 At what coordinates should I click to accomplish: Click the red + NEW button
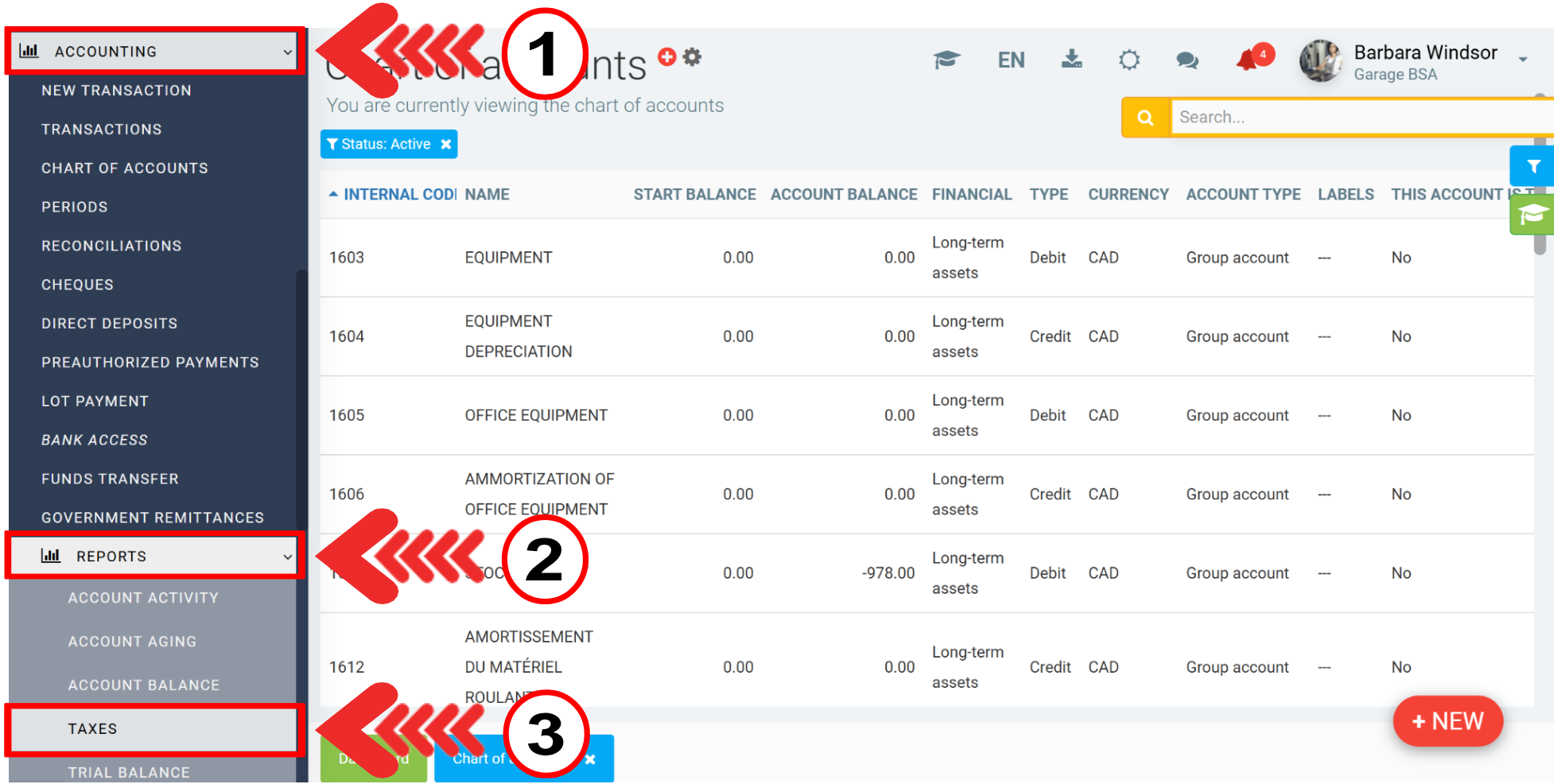1447,721
